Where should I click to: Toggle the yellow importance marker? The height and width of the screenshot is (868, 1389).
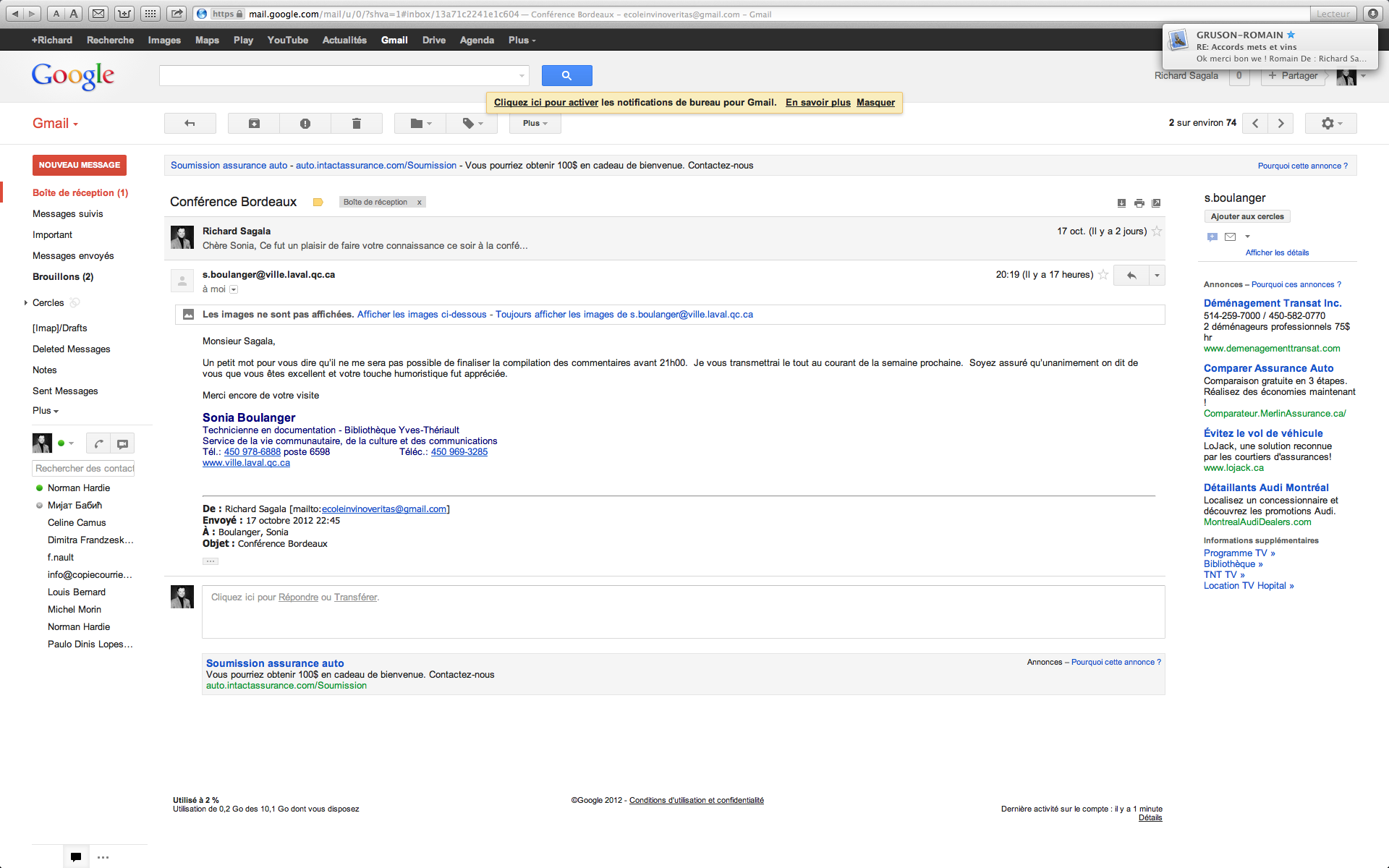(318, 203)
